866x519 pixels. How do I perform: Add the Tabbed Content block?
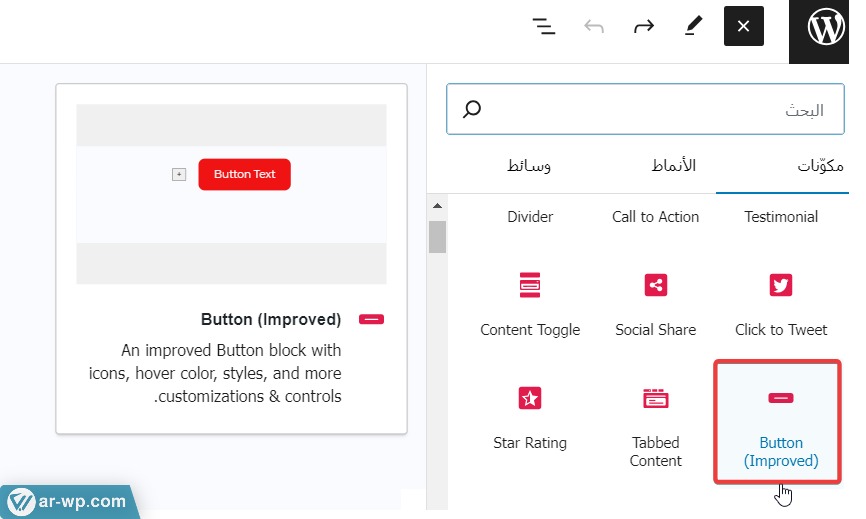pos(656,422)
